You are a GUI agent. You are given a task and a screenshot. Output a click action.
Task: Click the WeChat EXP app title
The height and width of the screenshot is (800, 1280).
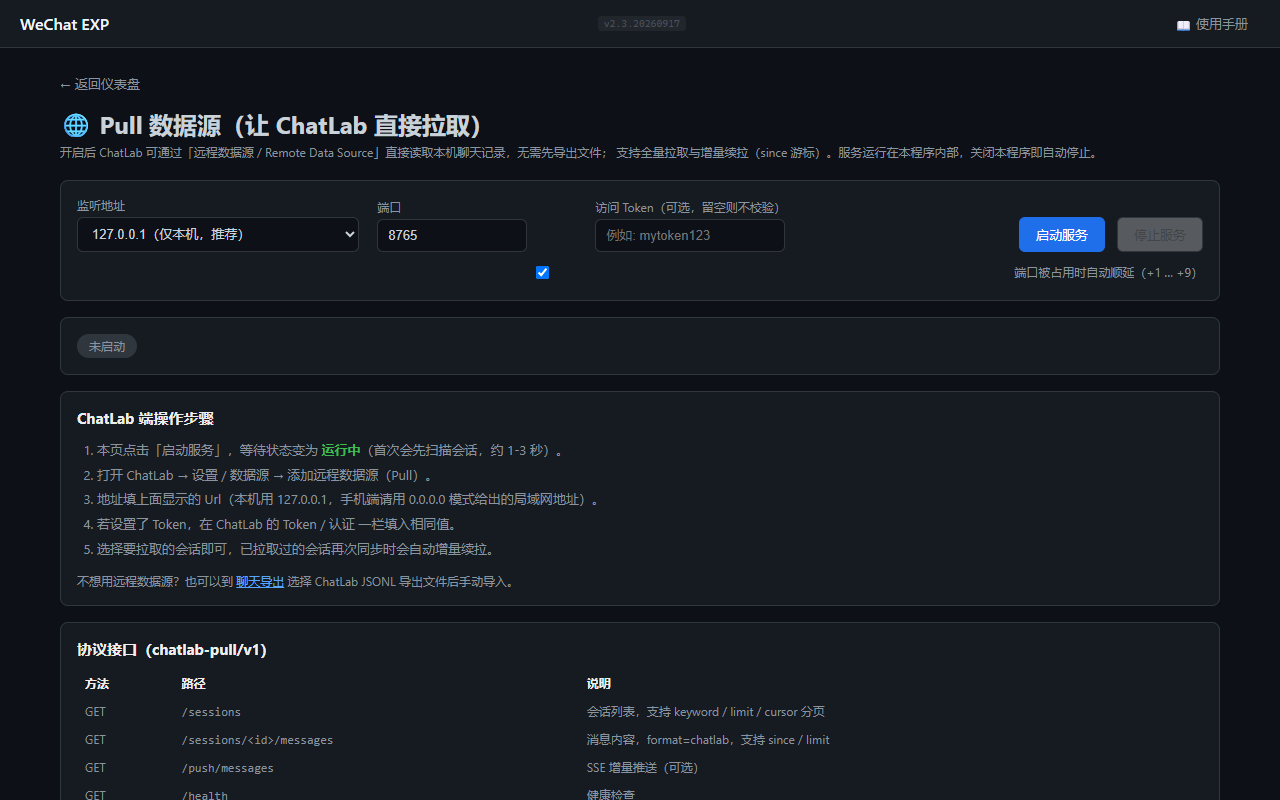(64, 24)
